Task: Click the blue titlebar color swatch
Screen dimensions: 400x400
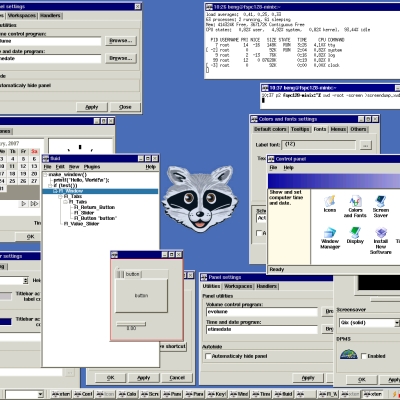Action: 6,322
